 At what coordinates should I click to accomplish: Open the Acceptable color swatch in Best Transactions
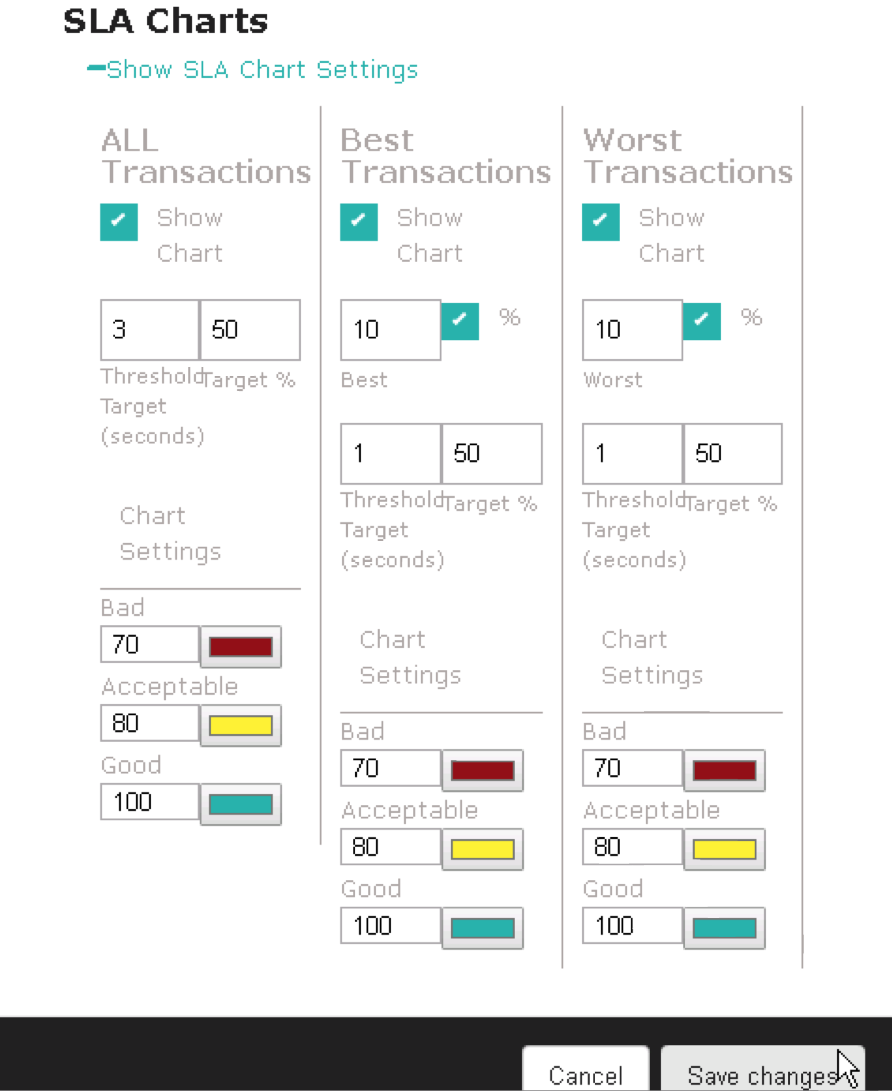pyautogui.click(x=482, y=849)
